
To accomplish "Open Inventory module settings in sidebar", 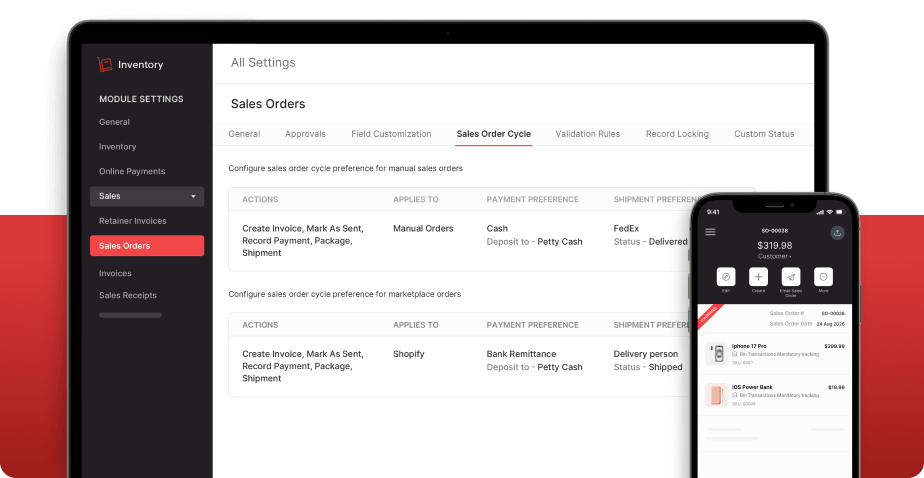I will tap(117, 147).
